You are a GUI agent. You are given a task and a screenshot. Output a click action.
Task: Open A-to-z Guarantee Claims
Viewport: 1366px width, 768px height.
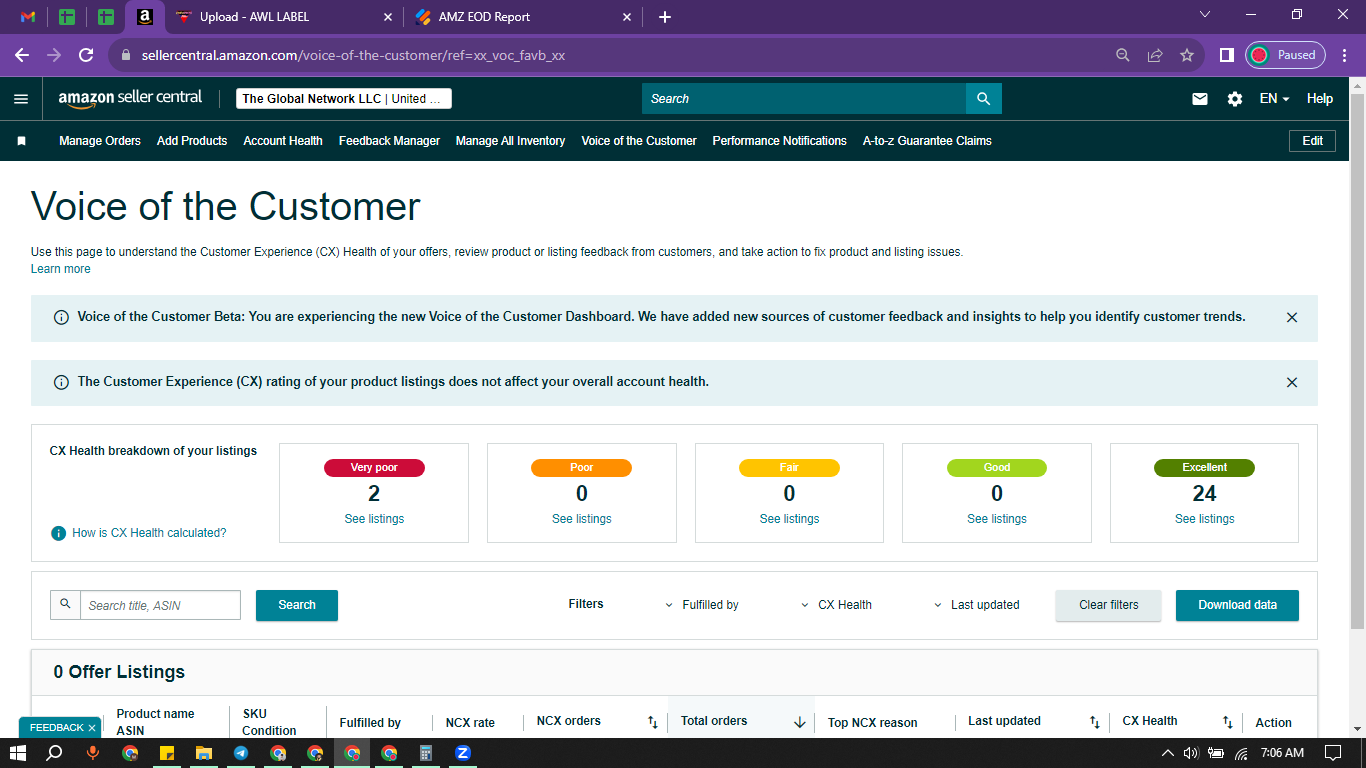point(927,141)
